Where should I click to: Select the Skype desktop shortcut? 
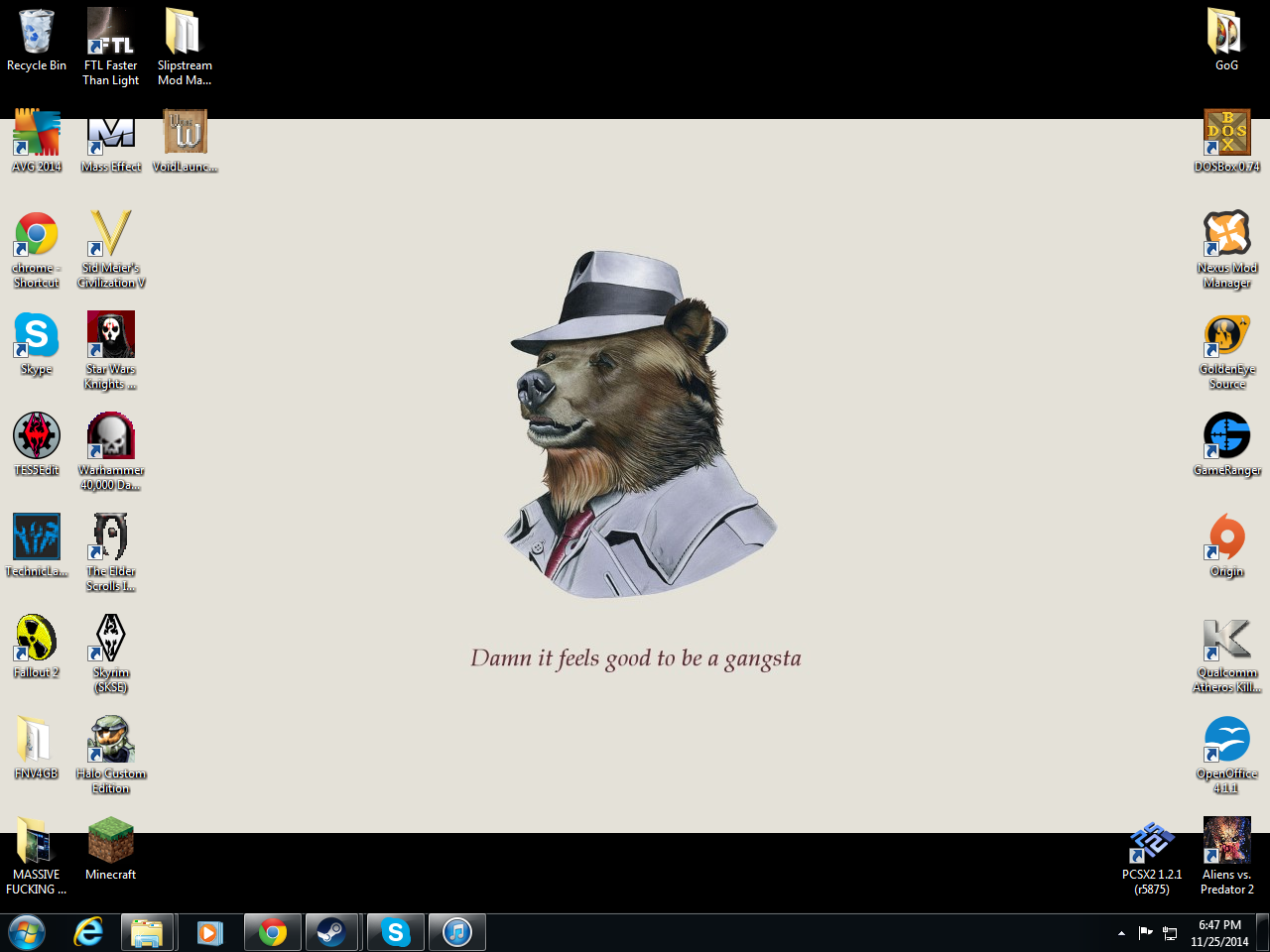[37, 344]
